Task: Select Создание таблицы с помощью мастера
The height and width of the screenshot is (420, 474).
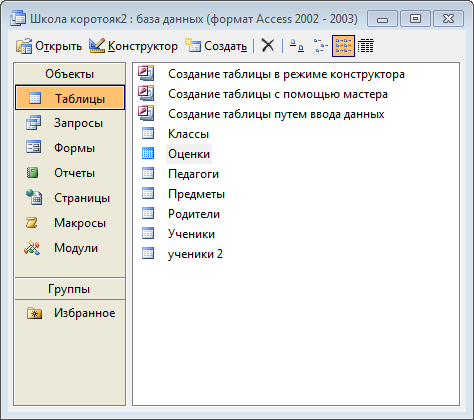Action: click(x=278, y=94)
